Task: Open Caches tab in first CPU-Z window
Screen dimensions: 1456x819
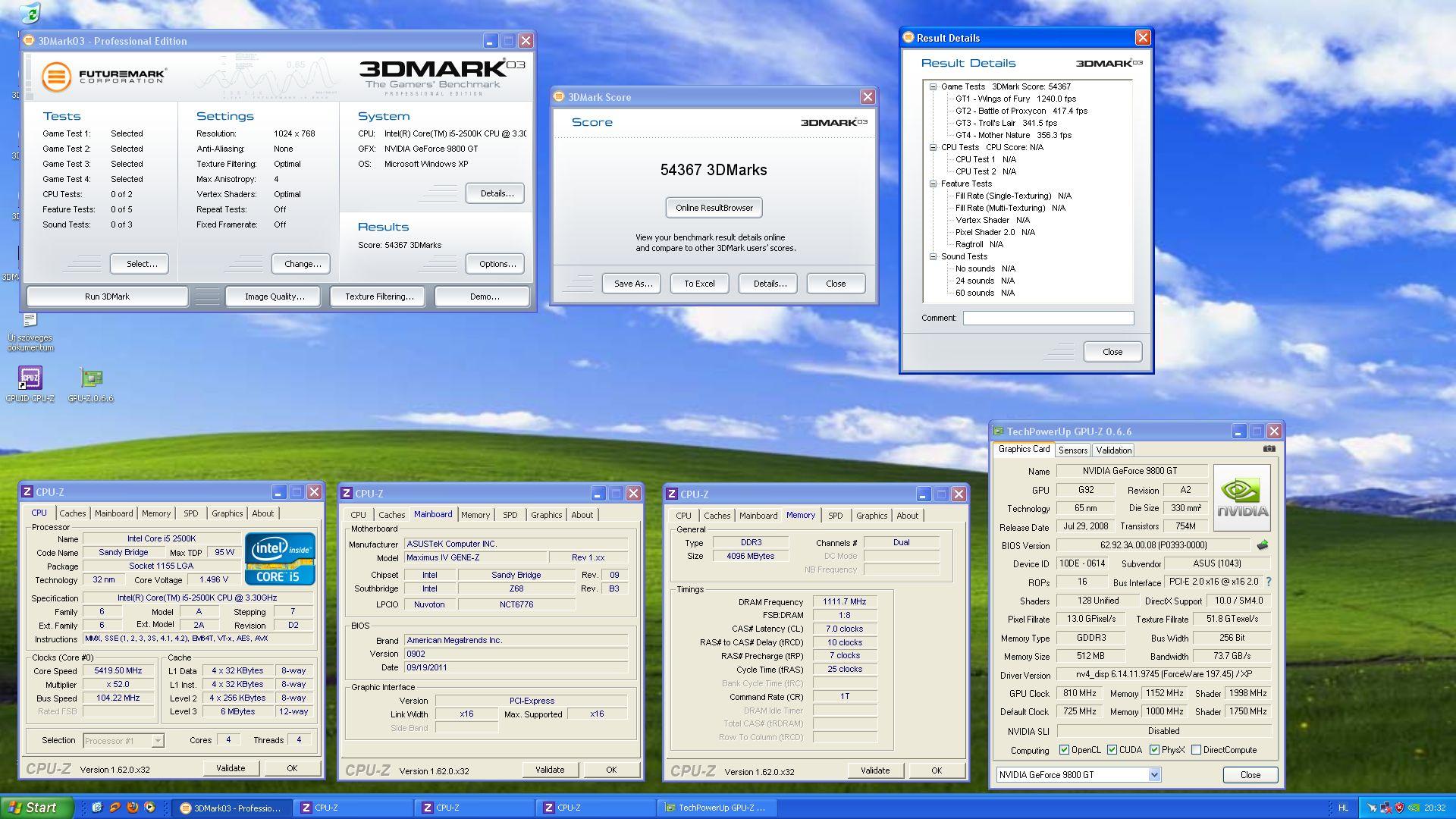Action: click(x=73, y=513)
